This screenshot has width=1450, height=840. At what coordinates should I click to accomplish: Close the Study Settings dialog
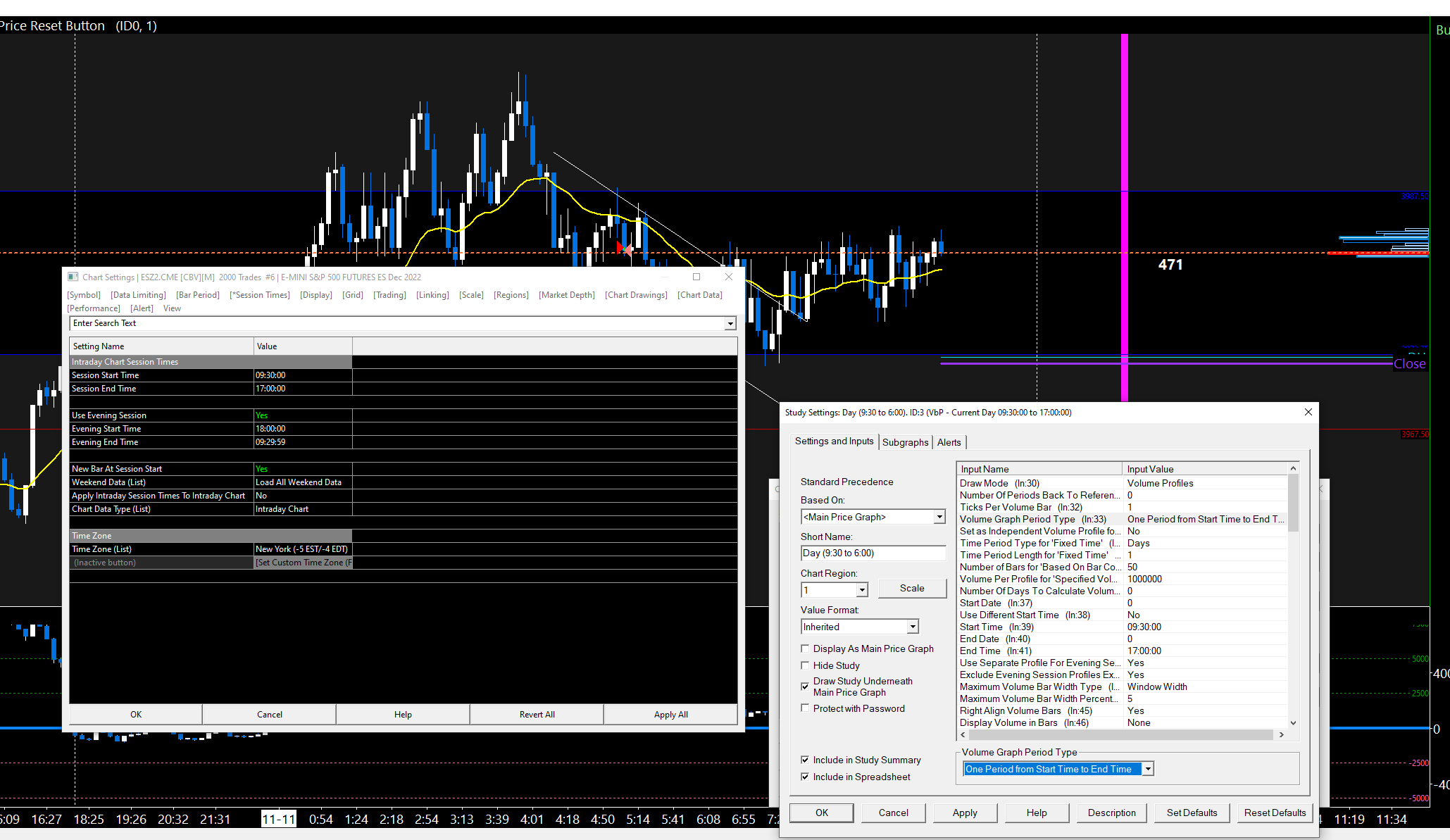[1308, 412]
